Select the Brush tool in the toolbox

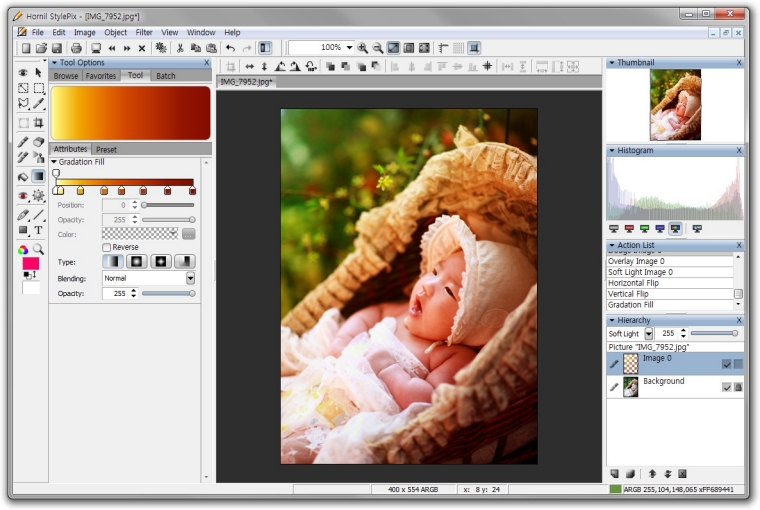tap(23, 142)
